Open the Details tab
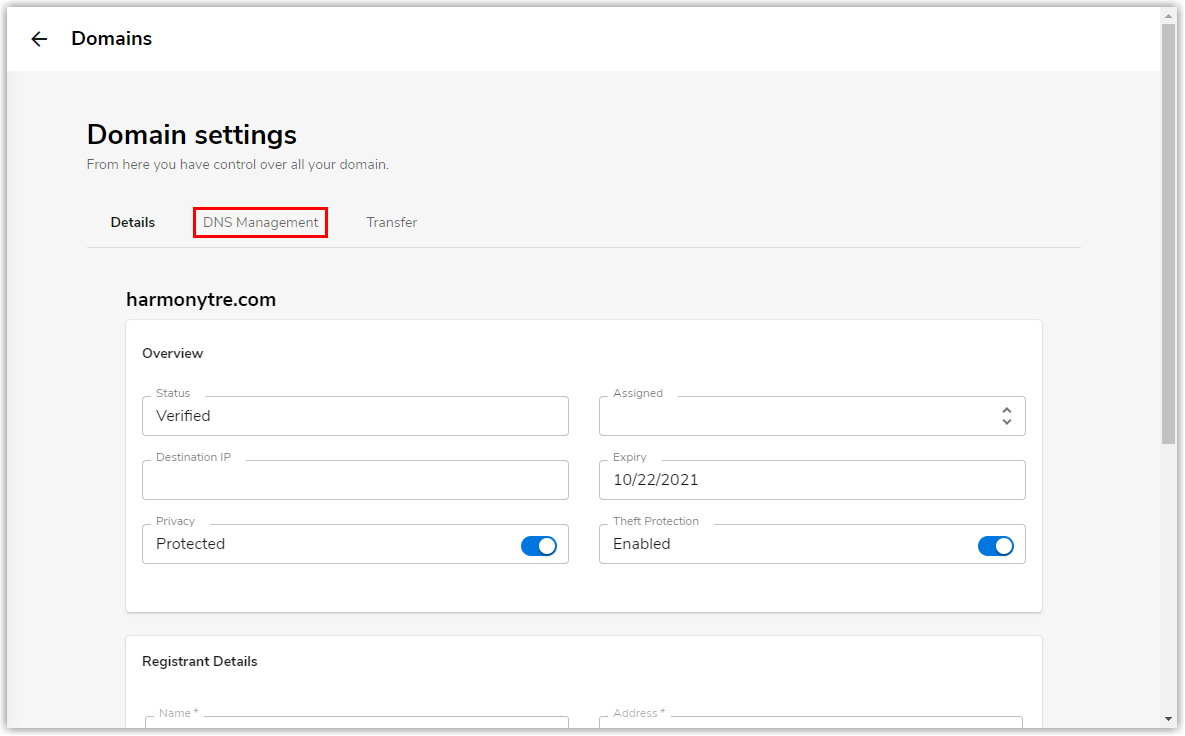The image size is (1185, 736). point(132,222)
